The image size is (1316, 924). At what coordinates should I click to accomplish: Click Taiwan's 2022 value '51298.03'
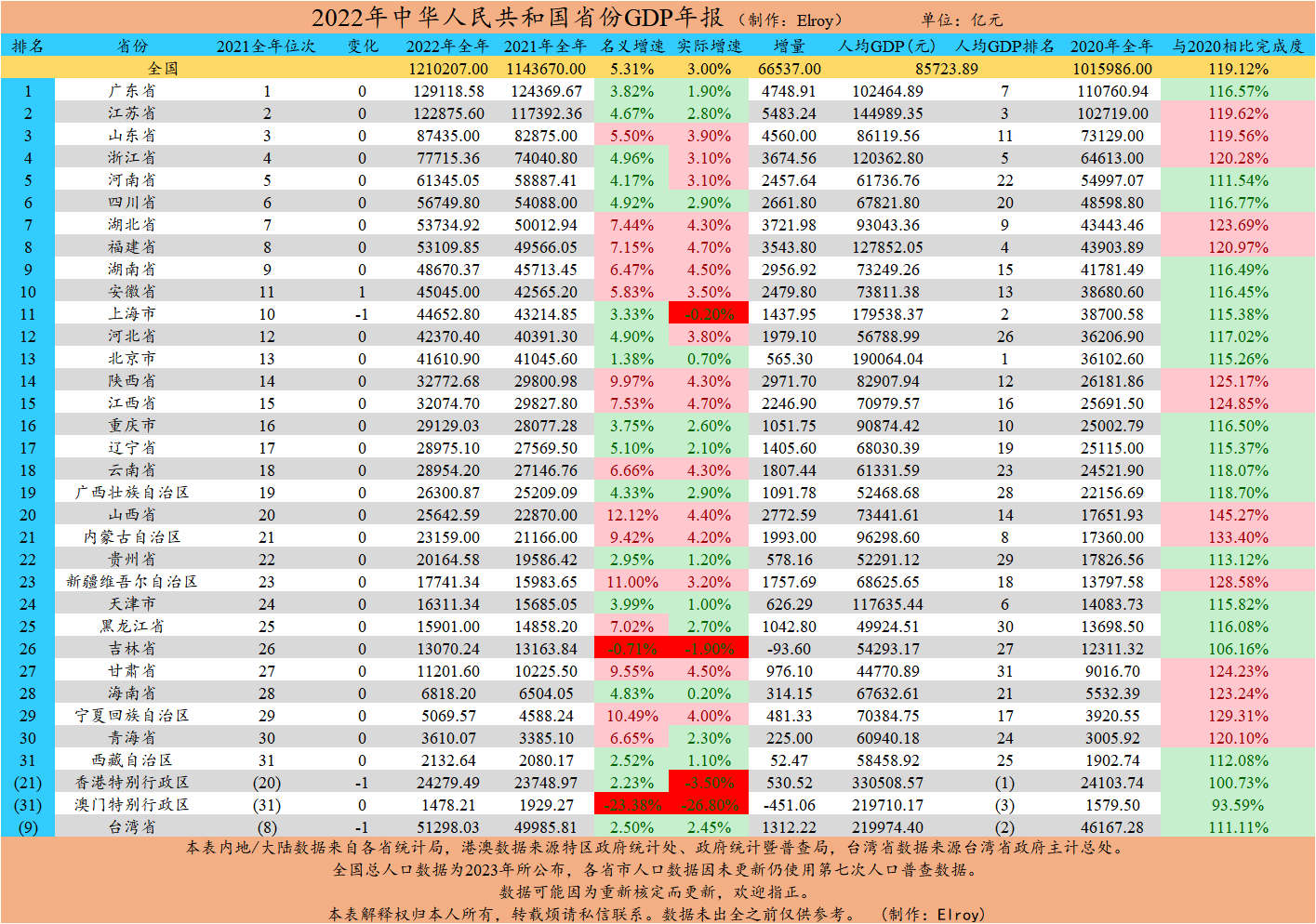448,827
